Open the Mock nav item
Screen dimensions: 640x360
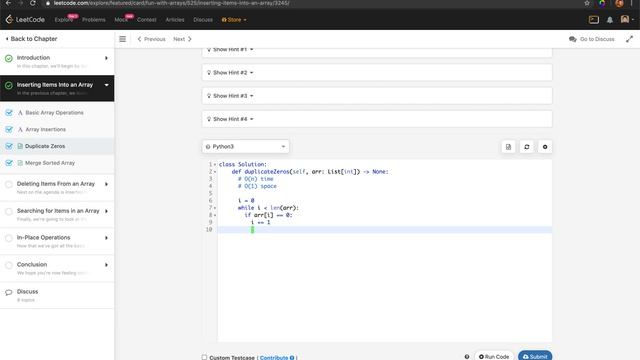121,20
